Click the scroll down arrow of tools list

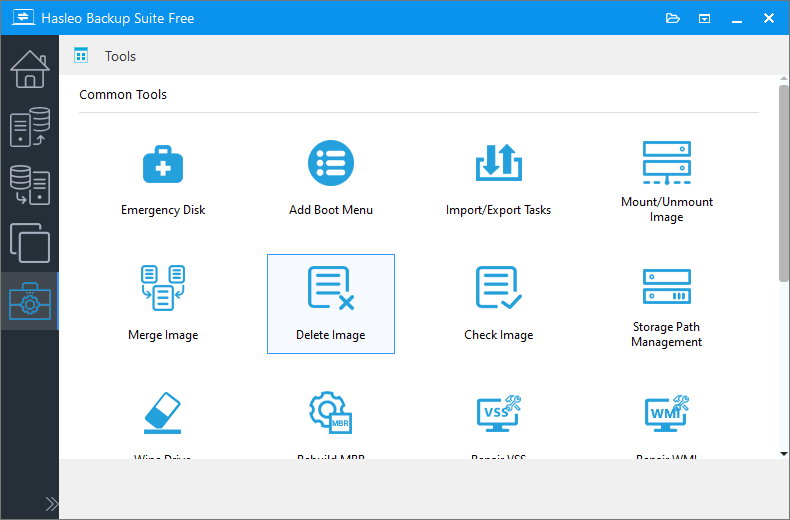pyautogui.click(x=783, y=454)
